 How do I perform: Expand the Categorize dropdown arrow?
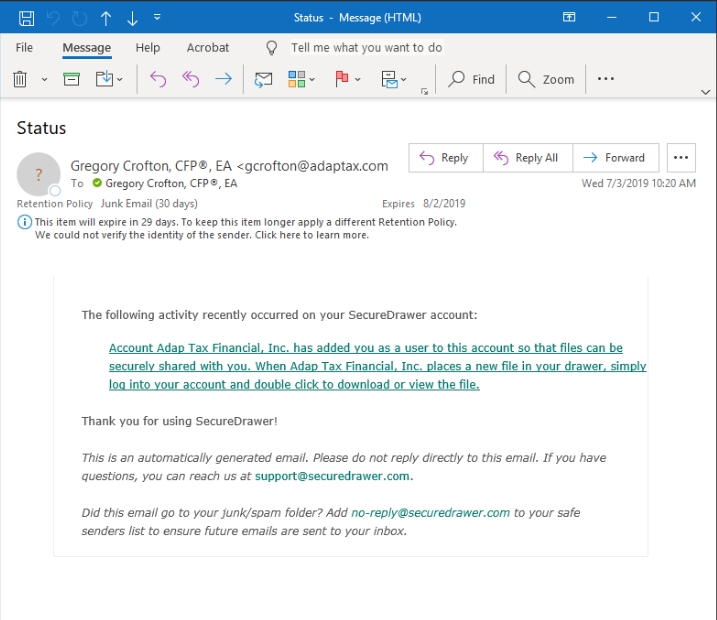tap(312, 80)
